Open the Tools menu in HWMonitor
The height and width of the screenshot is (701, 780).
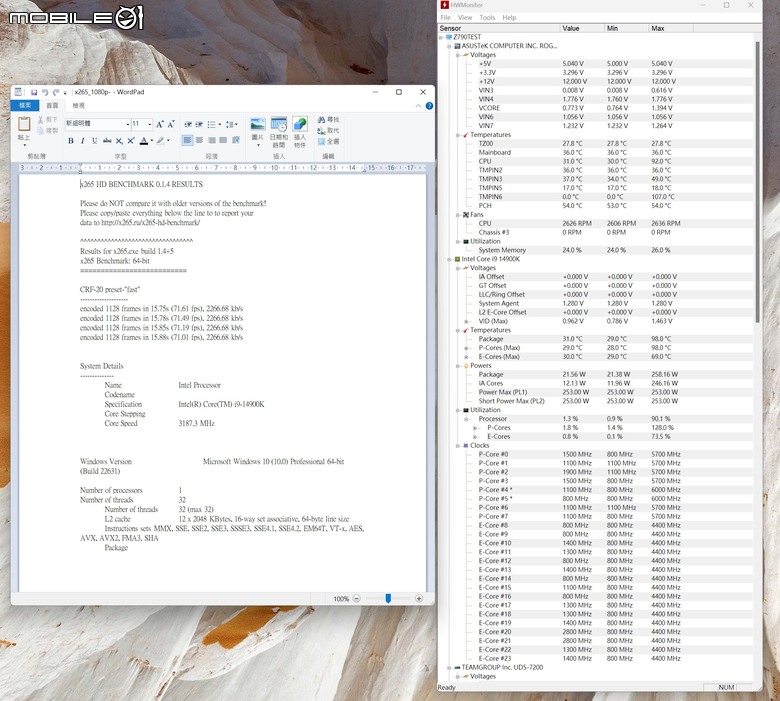click(x=487, y=17)
